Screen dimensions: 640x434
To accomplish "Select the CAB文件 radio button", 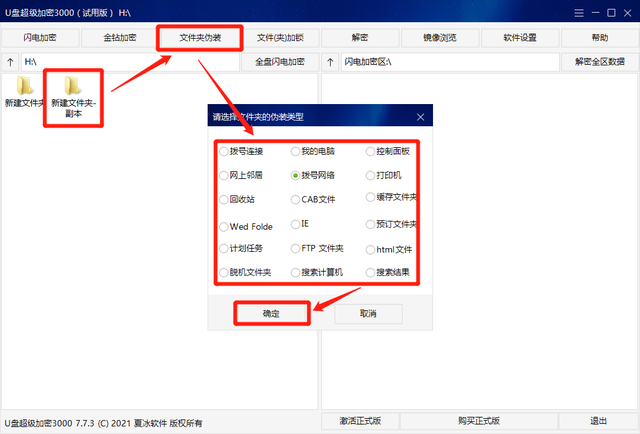I will 295,200.
